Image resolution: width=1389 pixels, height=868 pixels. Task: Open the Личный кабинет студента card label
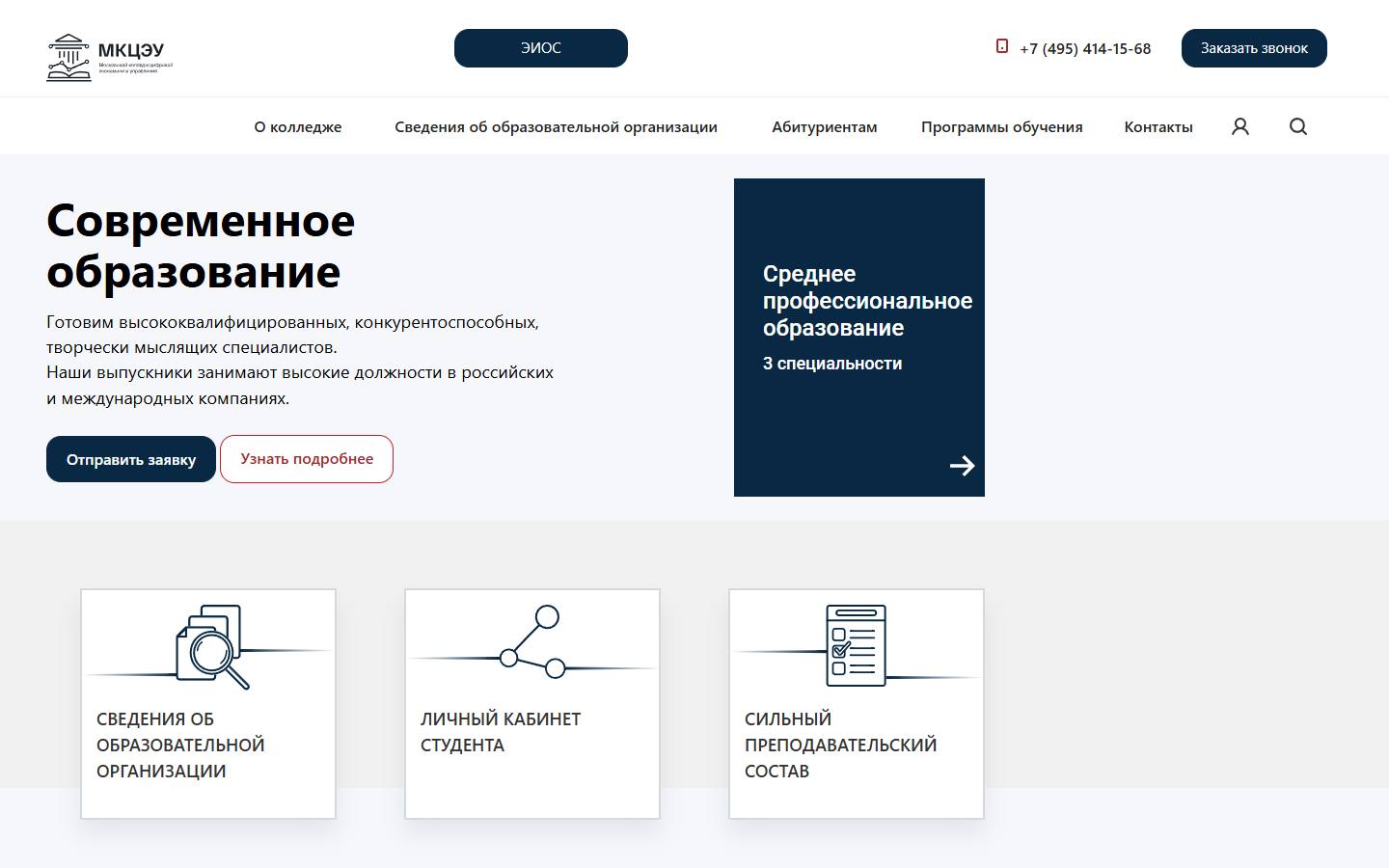pyautogui.click(x=501, y=732)
